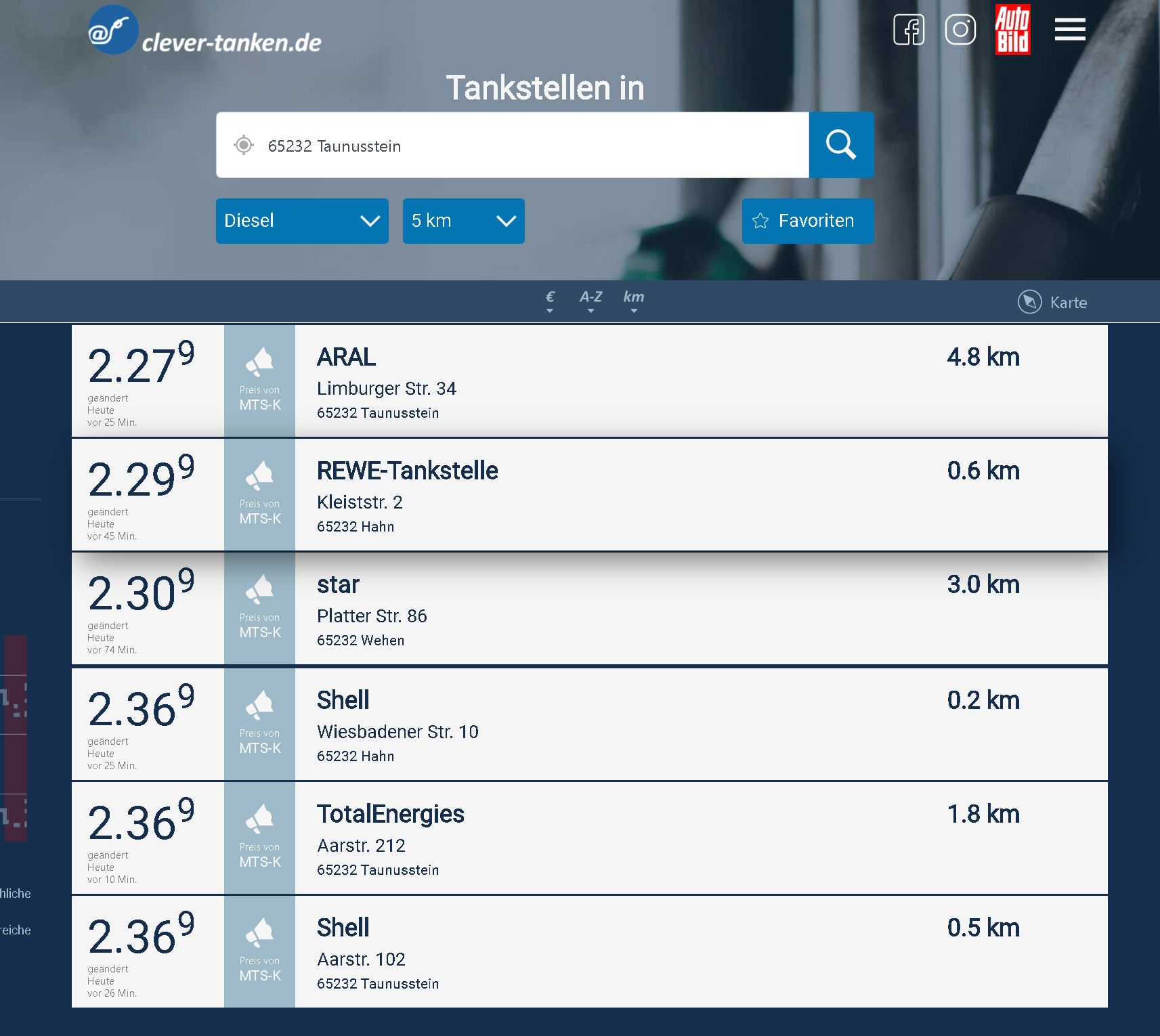Click the megaphone price icon for ARAL

[x=259, y=362]
